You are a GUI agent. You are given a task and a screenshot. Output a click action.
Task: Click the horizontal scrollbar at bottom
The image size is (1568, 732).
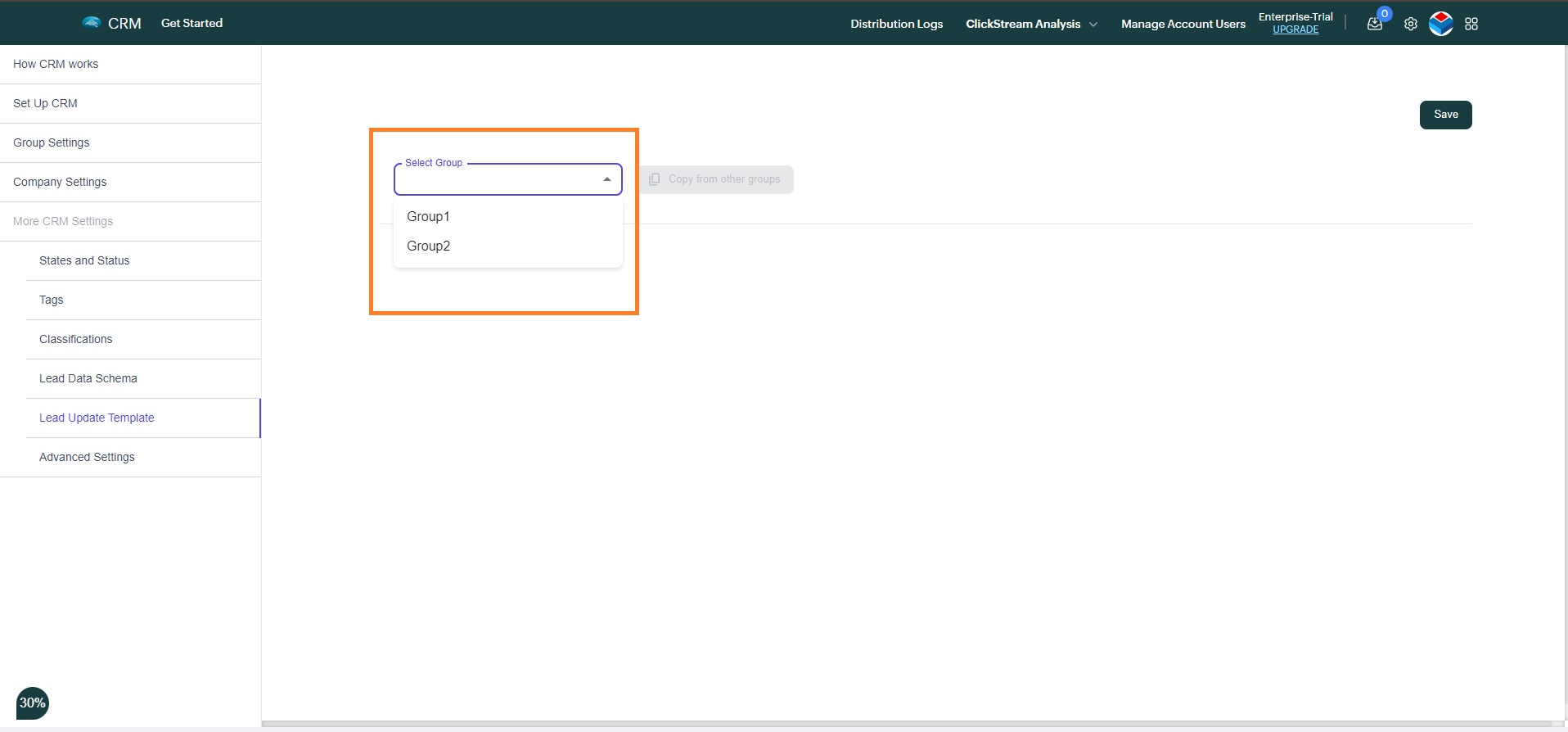908,724
